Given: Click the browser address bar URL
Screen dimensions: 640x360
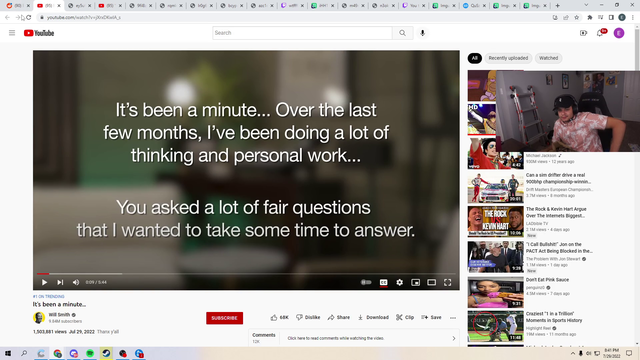Looking at the screenshot, I should tap(84, 18).
